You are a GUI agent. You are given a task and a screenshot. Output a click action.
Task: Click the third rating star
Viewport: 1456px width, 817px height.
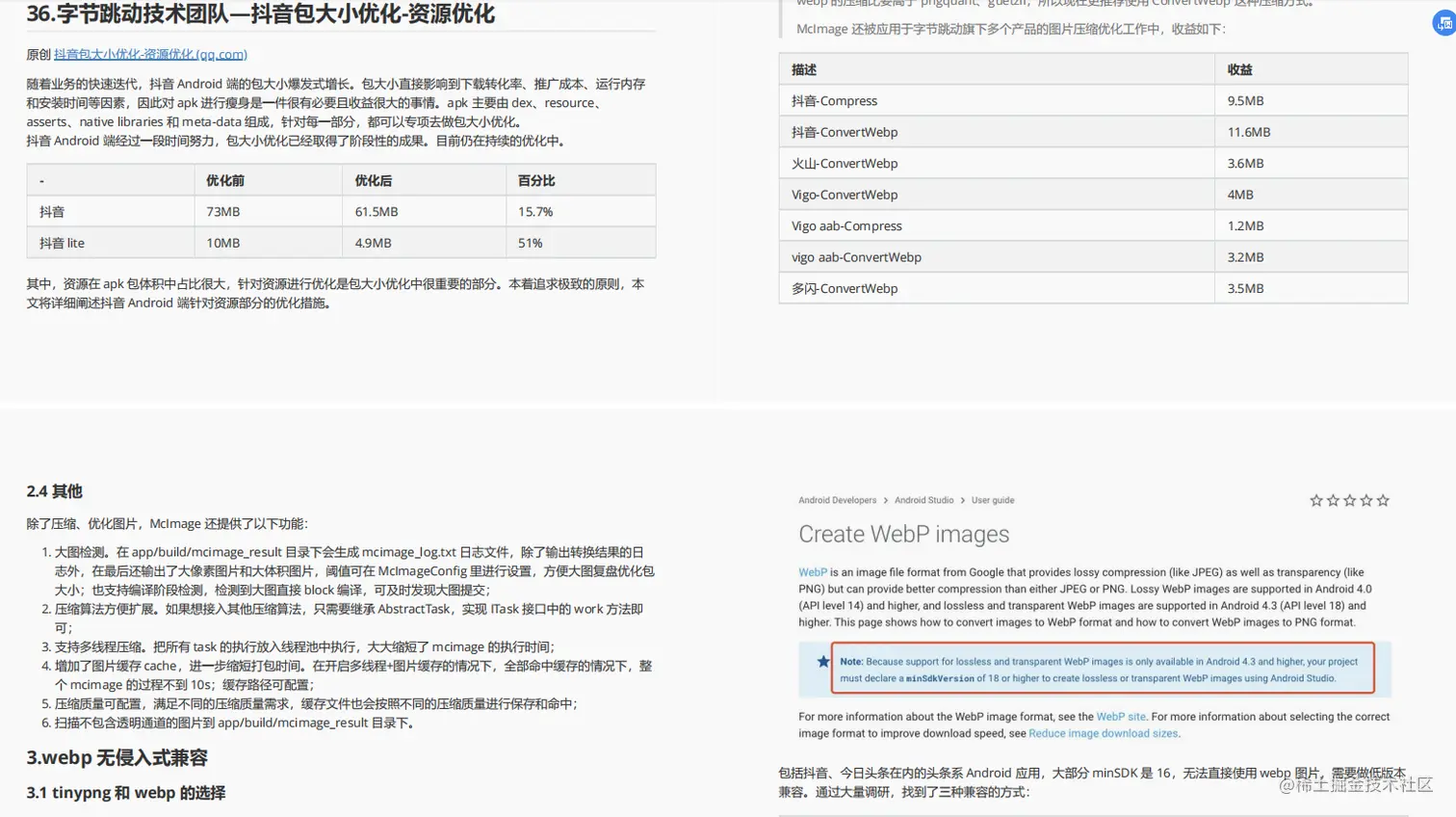click(1350, 500)
